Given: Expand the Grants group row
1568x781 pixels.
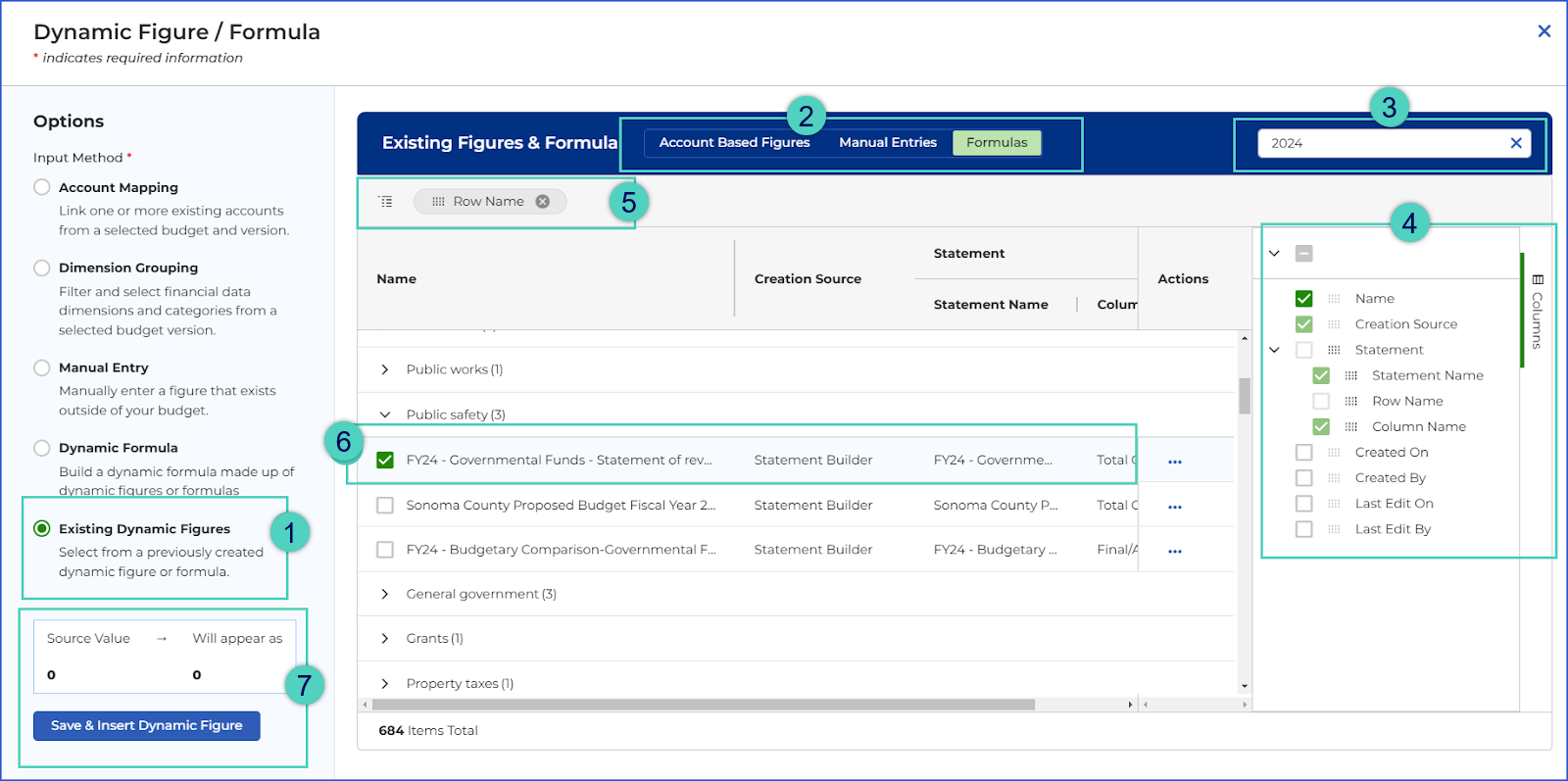Looking at the screenshot, I should tap(385, 638).
